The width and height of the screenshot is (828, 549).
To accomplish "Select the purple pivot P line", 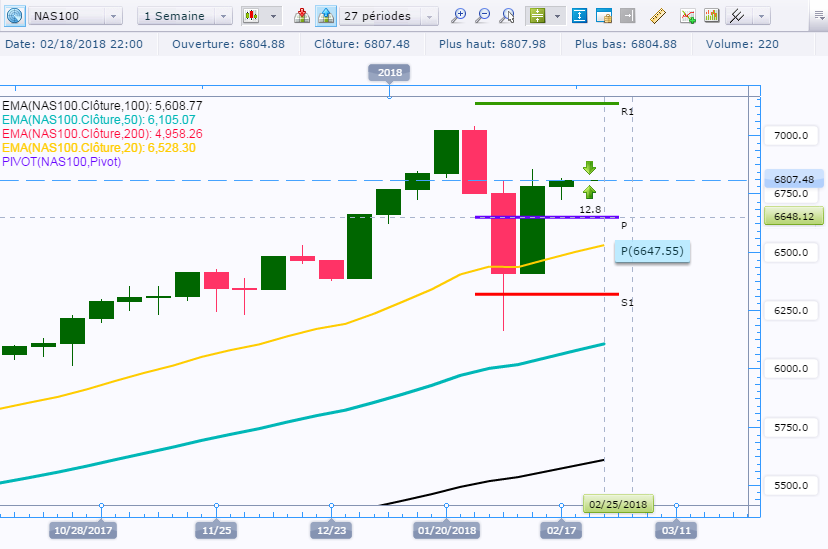I will (x=547, y=217).
